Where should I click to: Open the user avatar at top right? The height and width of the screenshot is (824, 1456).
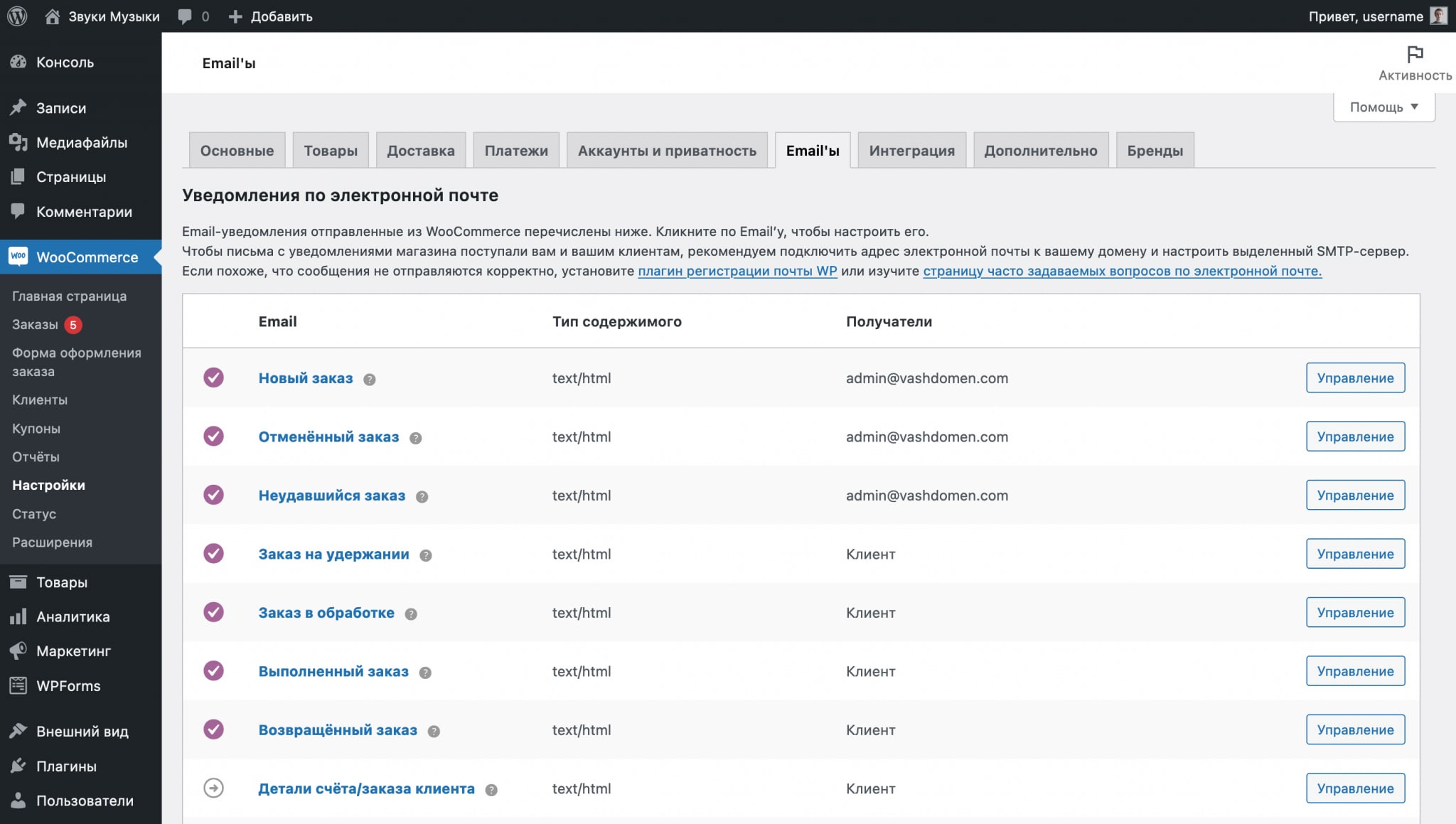click(x=1438, y=16)
